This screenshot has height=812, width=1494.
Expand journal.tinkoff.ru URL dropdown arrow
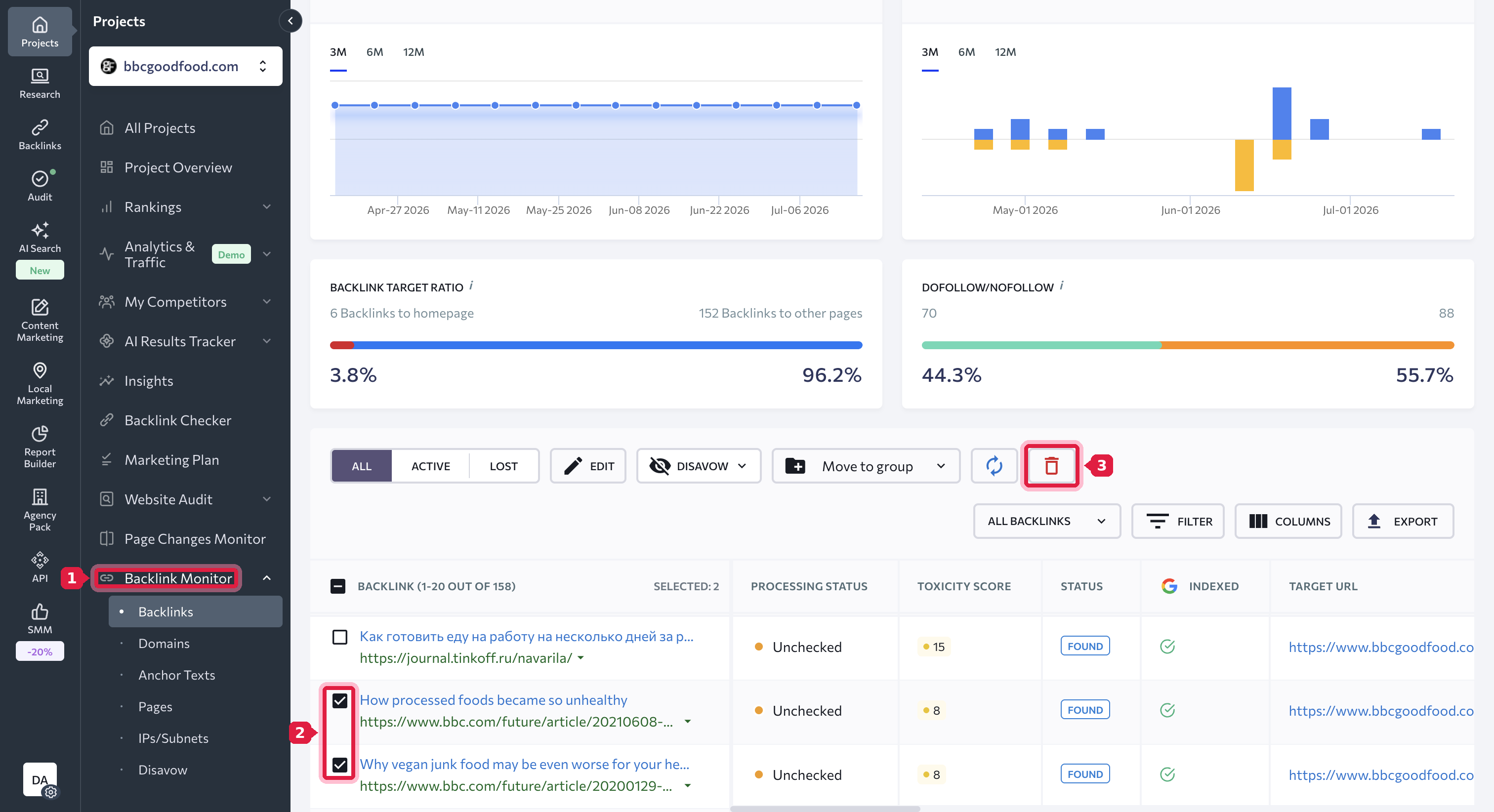click(x=581, y=658)
